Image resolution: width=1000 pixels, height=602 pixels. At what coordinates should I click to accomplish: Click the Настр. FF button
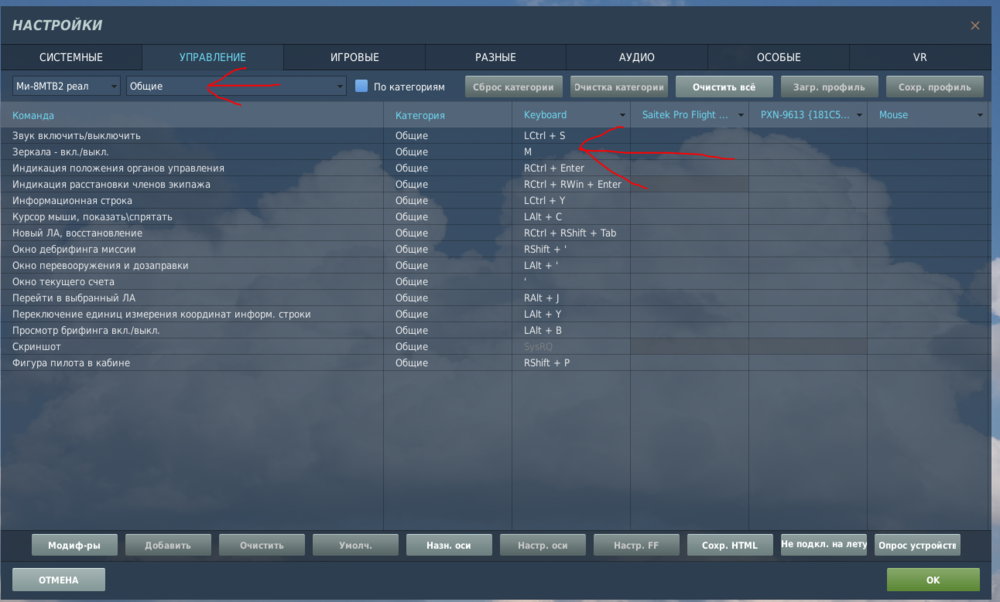[x=636, y=545]
